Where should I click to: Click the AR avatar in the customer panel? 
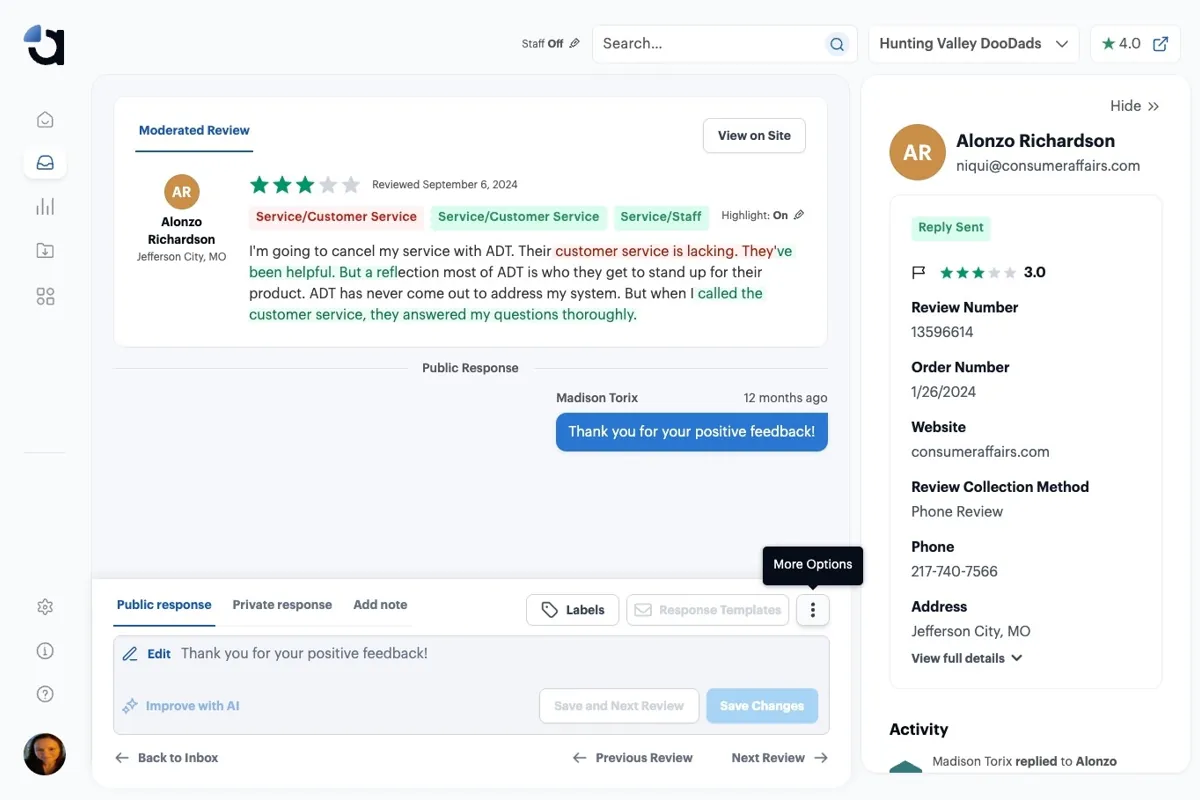(917, 152)
